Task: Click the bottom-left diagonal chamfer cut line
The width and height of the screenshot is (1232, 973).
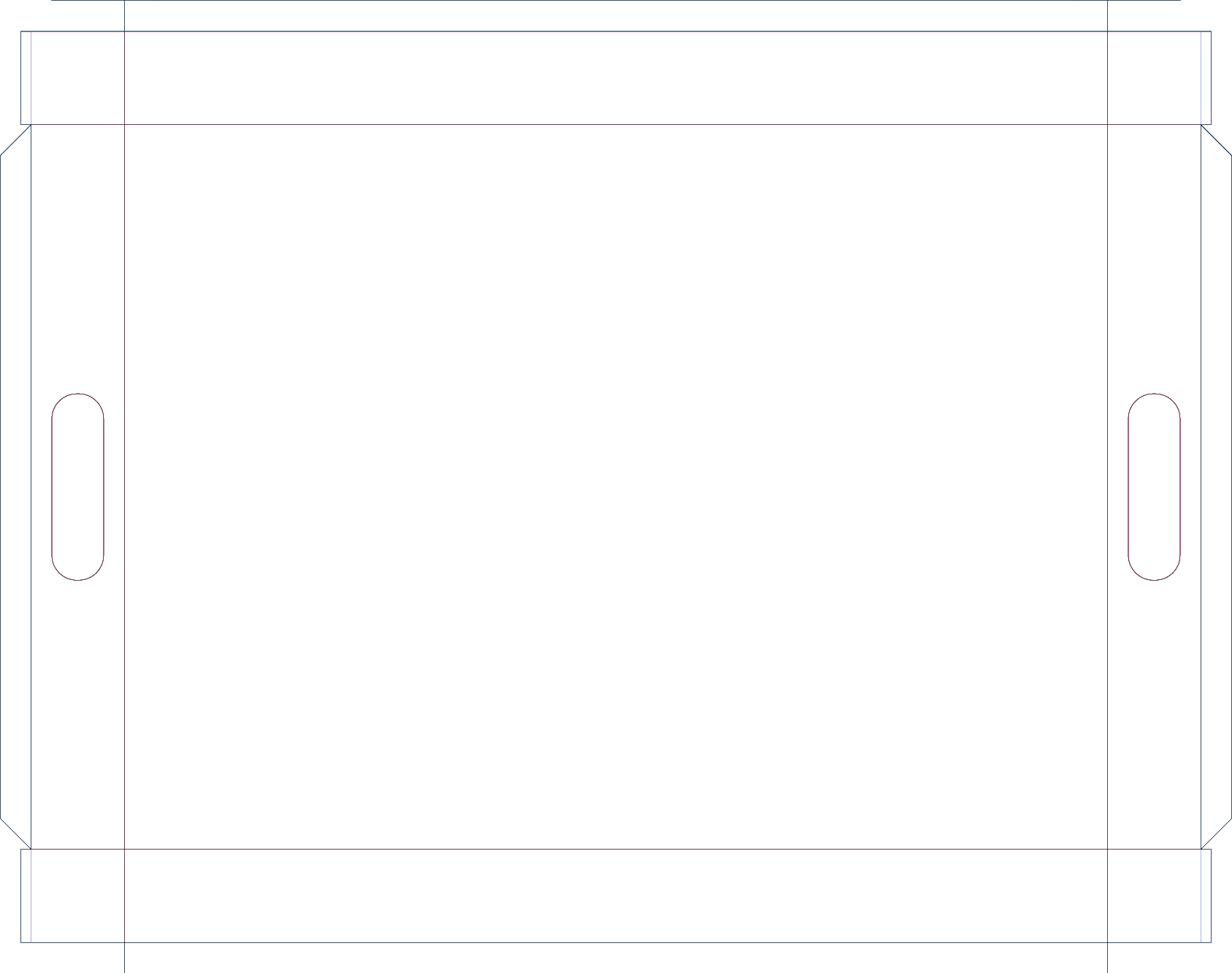Action: coord(15,833)
